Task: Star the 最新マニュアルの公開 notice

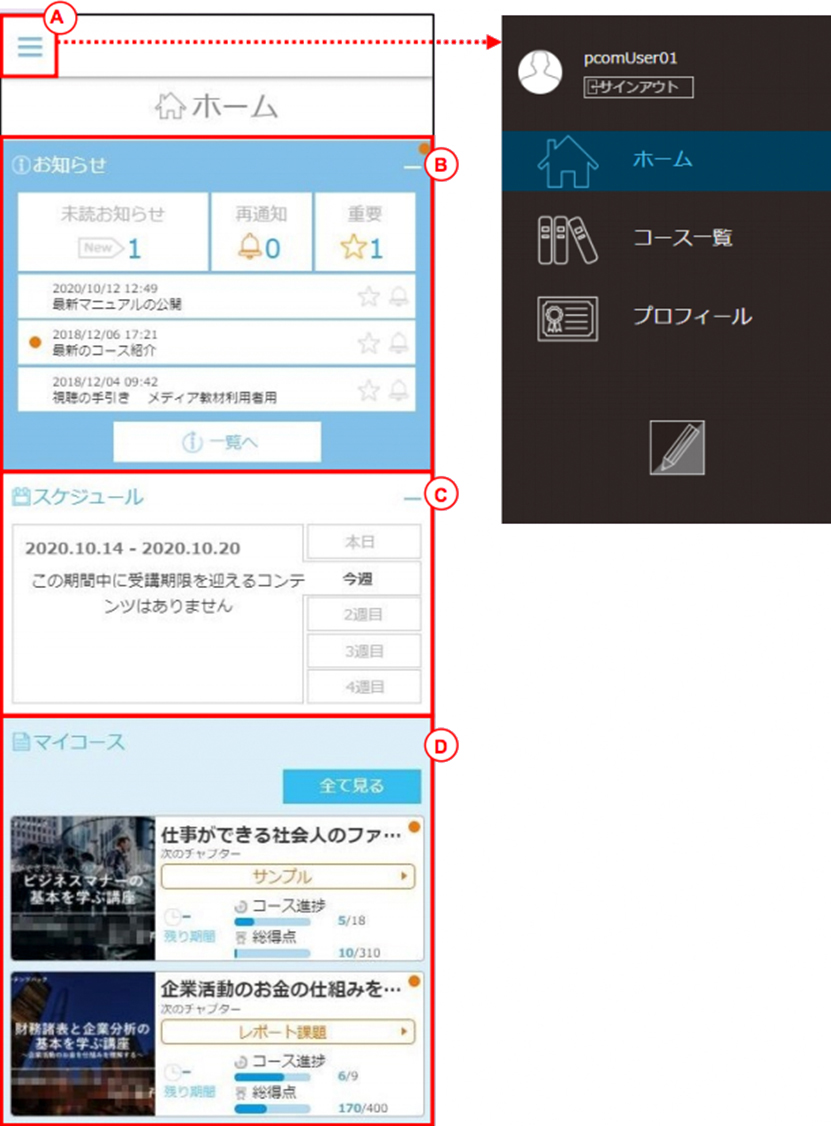Action: 368,296
